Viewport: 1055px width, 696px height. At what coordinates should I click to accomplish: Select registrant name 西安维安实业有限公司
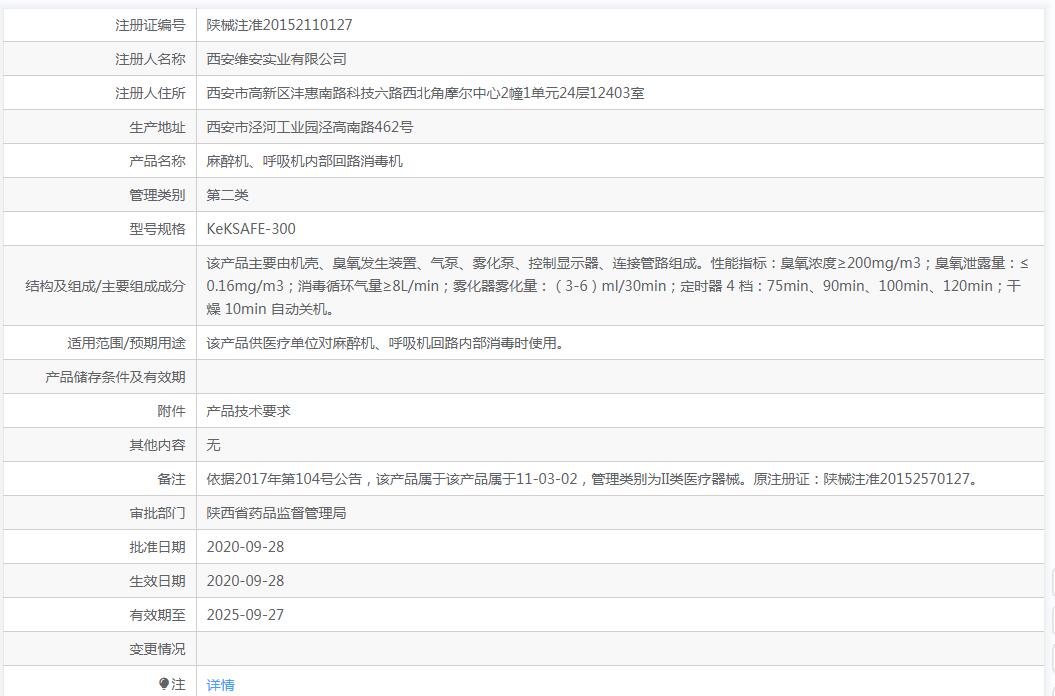[x=277, y=59]
